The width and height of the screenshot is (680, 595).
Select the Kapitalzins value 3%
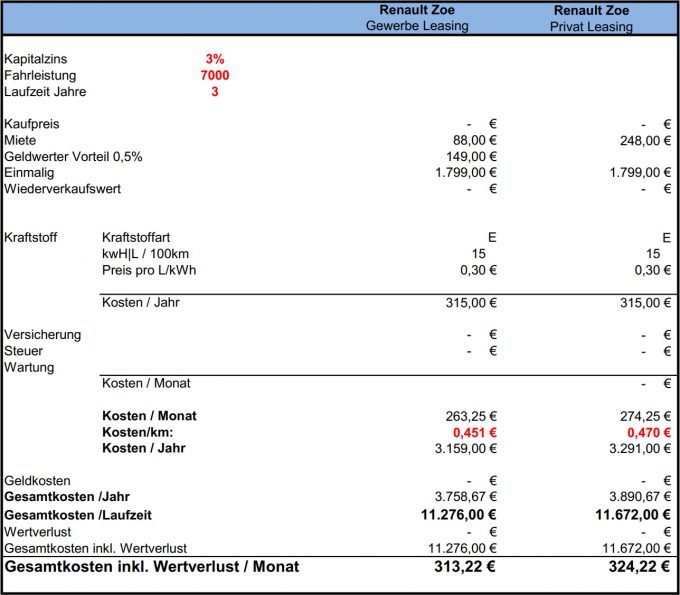[215, 59]
